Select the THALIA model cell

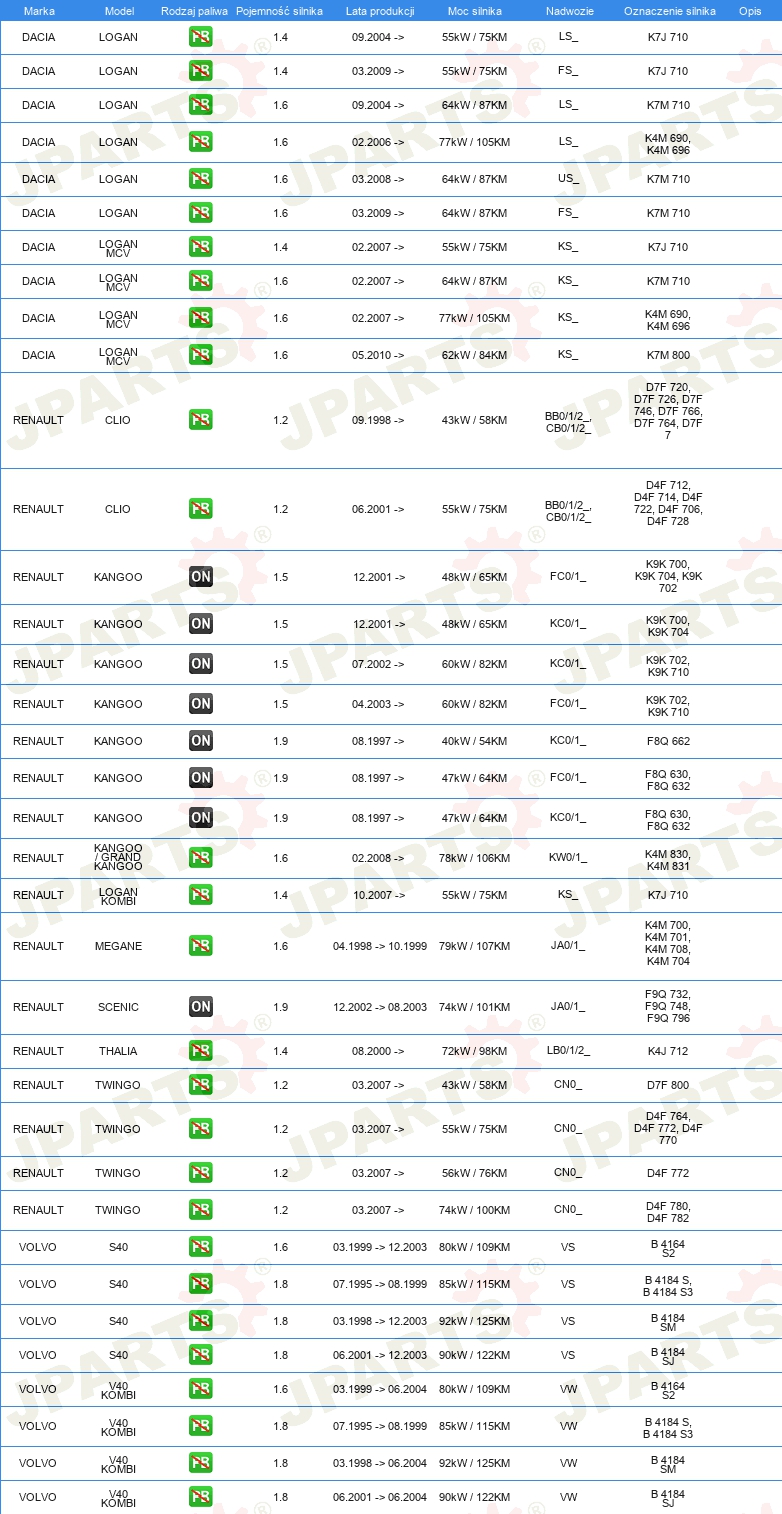(x=119, y=1051)
